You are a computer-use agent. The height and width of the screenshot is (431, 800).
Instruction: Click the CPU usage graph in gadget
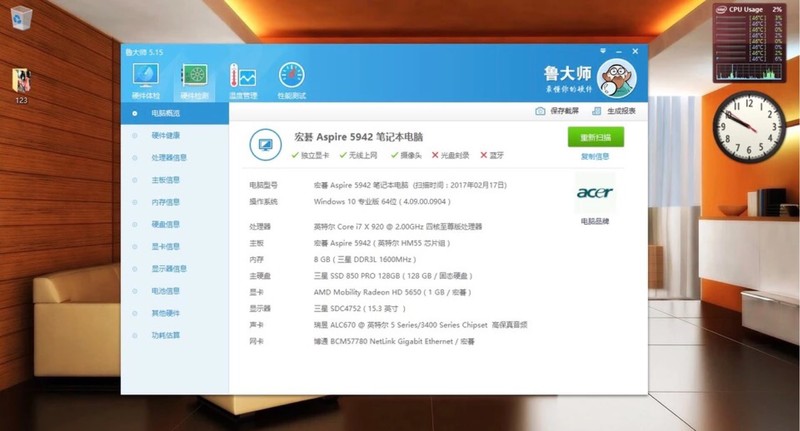[748, 71]
